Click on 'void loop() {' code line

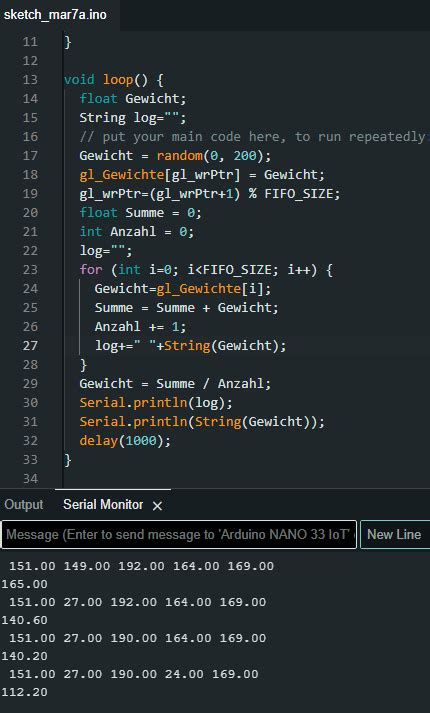coord(113,80)
